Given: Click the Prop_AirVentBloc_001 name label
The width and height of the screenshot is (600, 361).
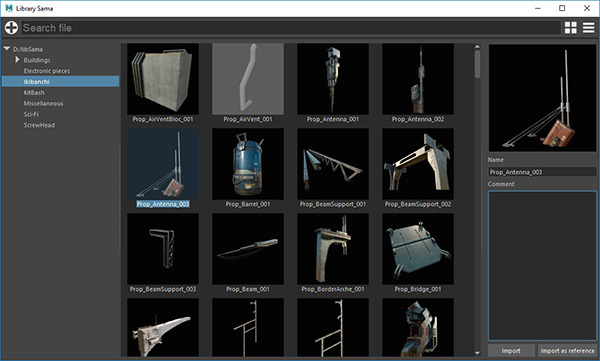Looking at the screenshot, I should point(163,119).
